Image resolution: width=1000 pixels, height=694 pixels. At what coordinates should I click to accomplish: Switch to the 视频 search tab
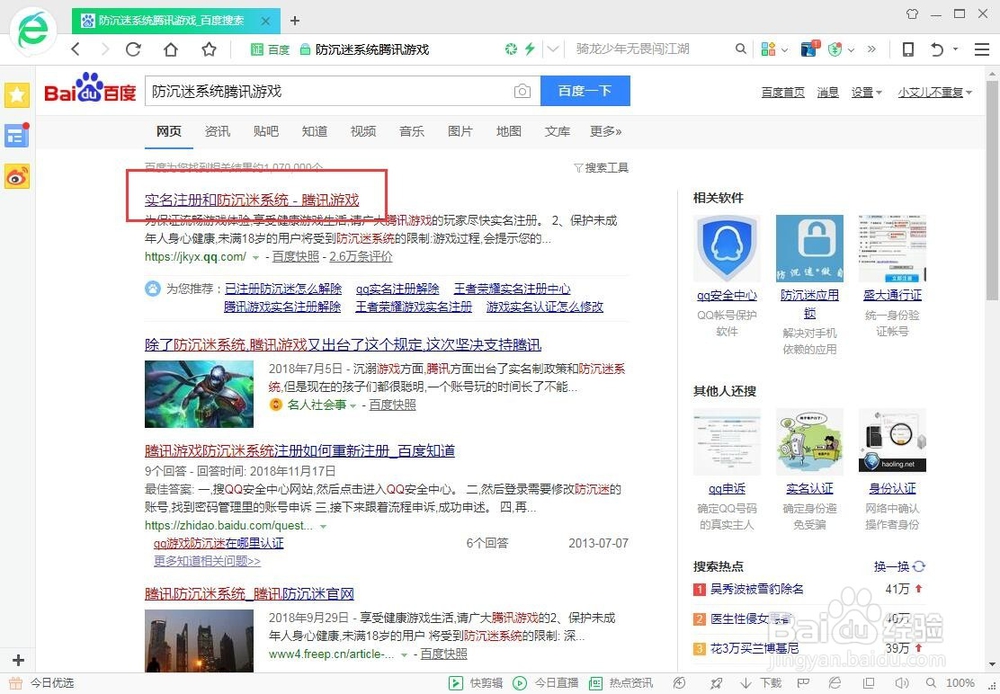[x=363, y=131]
